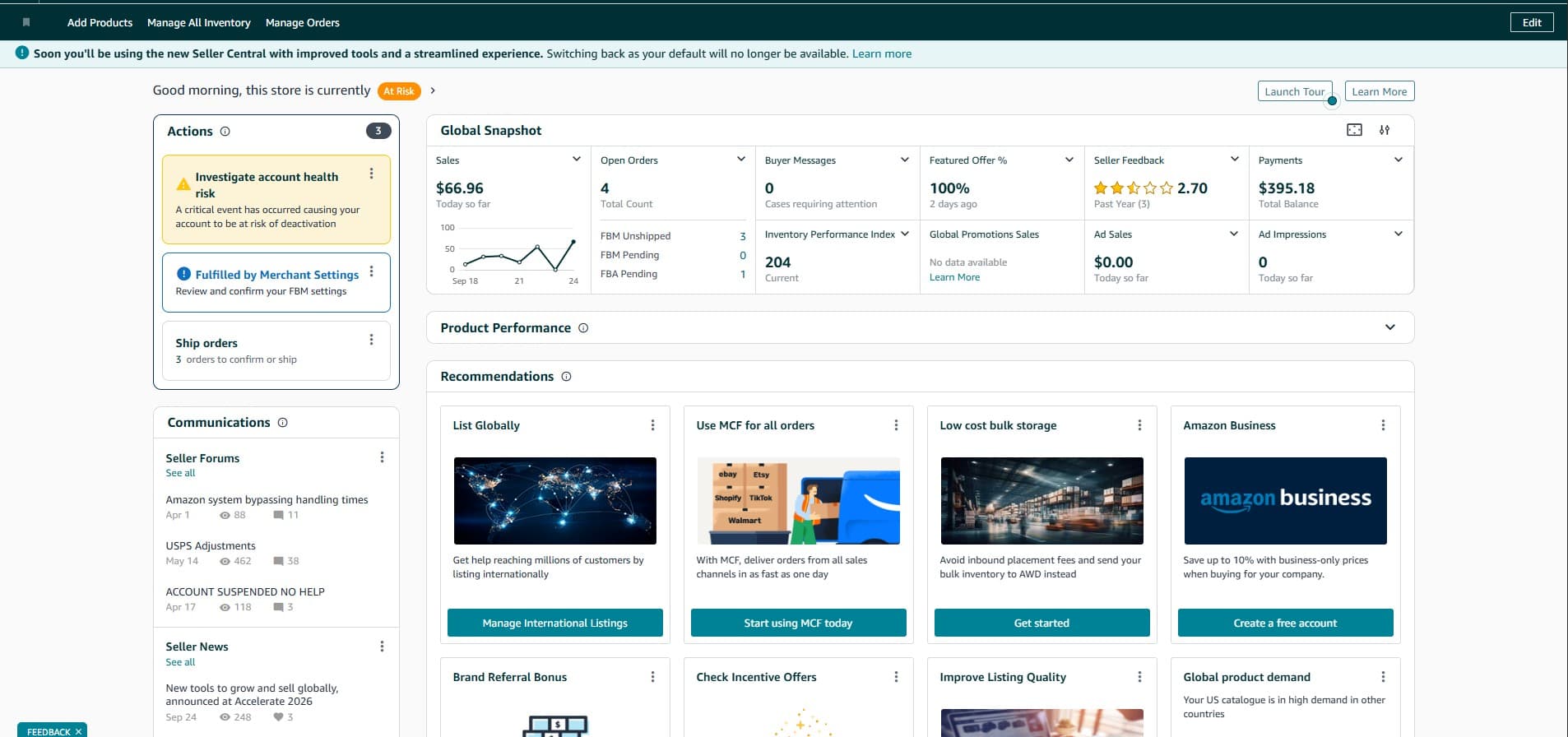Open kebab menu on Fulfilled by Merchant Settings
This screenshot has height=737, width=1568.
pos(372,271)
